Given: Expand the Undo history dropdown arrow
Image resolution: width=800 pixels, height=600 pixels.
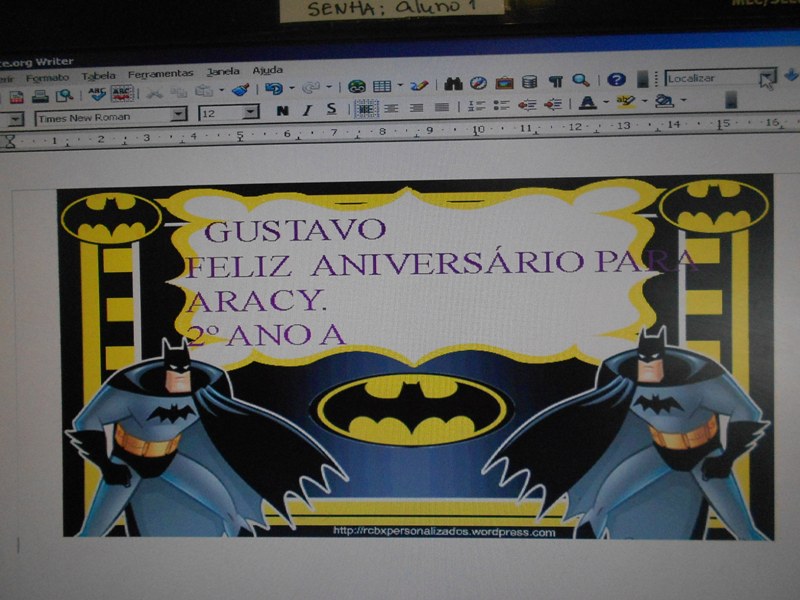Looking at the screenshot, I should click(292, 88).
